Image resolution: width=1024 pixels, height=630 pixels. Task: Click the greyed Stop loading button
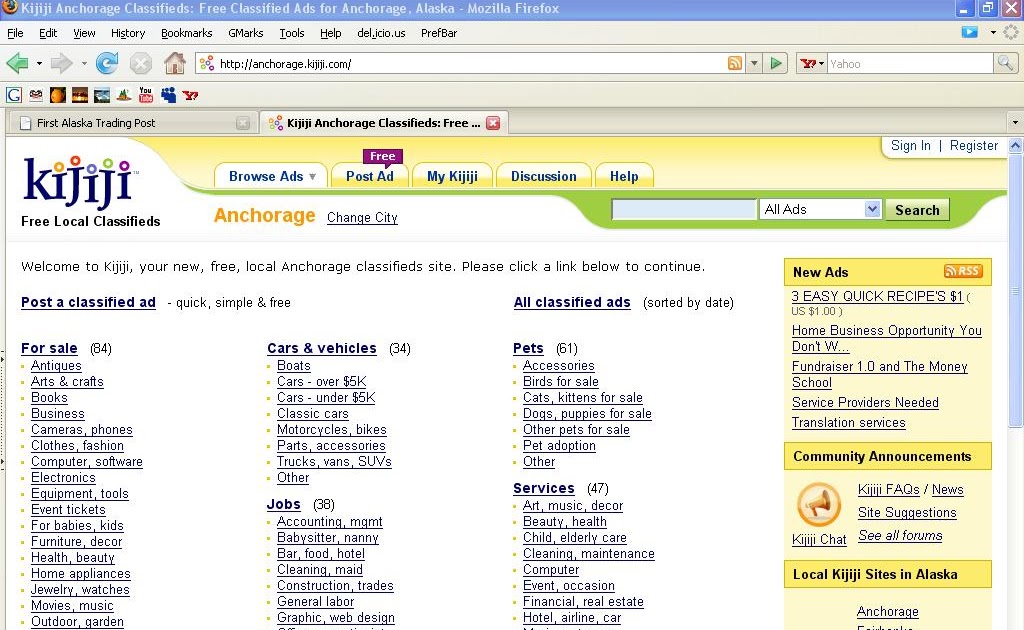140,63
